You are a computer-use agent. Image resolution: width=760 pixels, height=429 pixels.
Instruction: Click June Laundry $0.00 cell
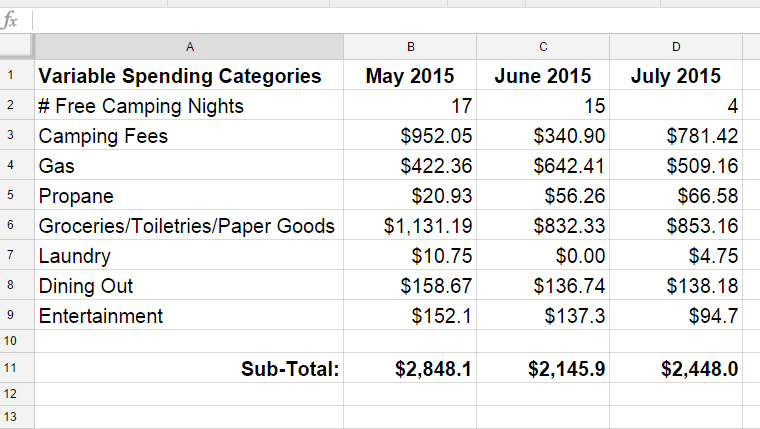543,255
